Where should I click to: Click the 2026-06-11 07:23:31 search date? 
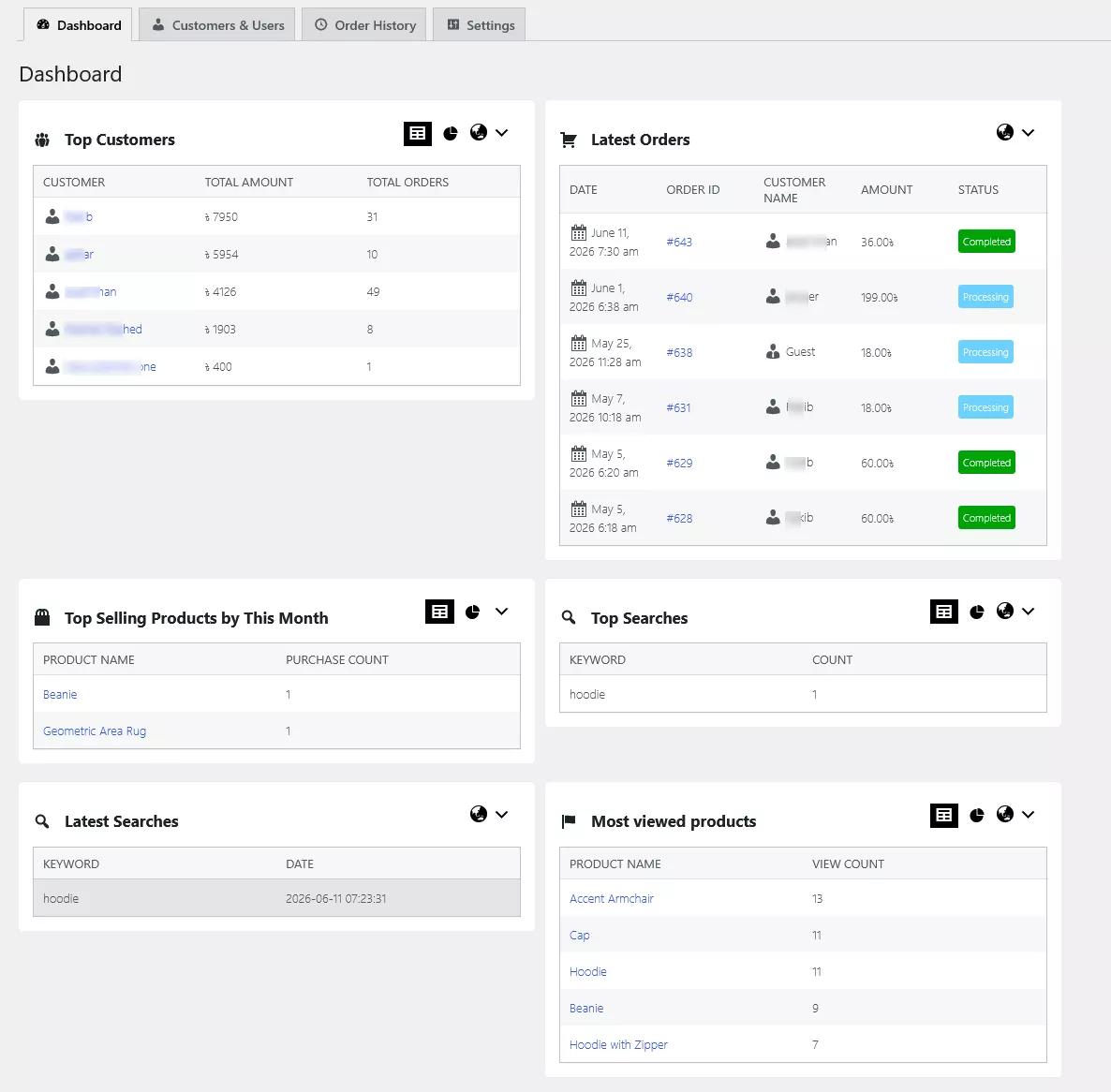click(336, 899)
